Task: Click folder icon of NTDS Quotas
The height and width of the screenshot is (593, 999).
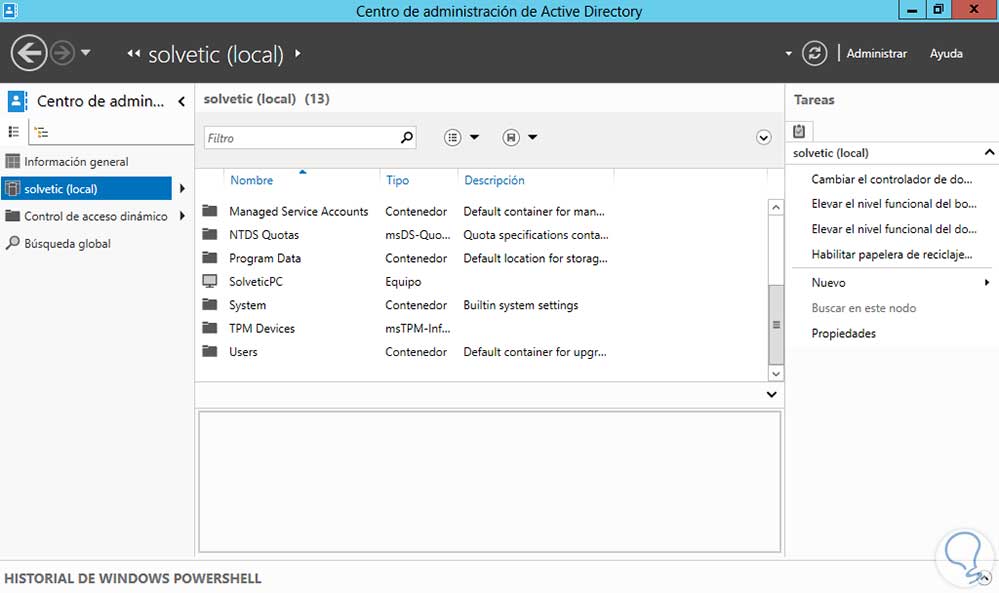Action: pyautogui.click(x=210, y=234)
